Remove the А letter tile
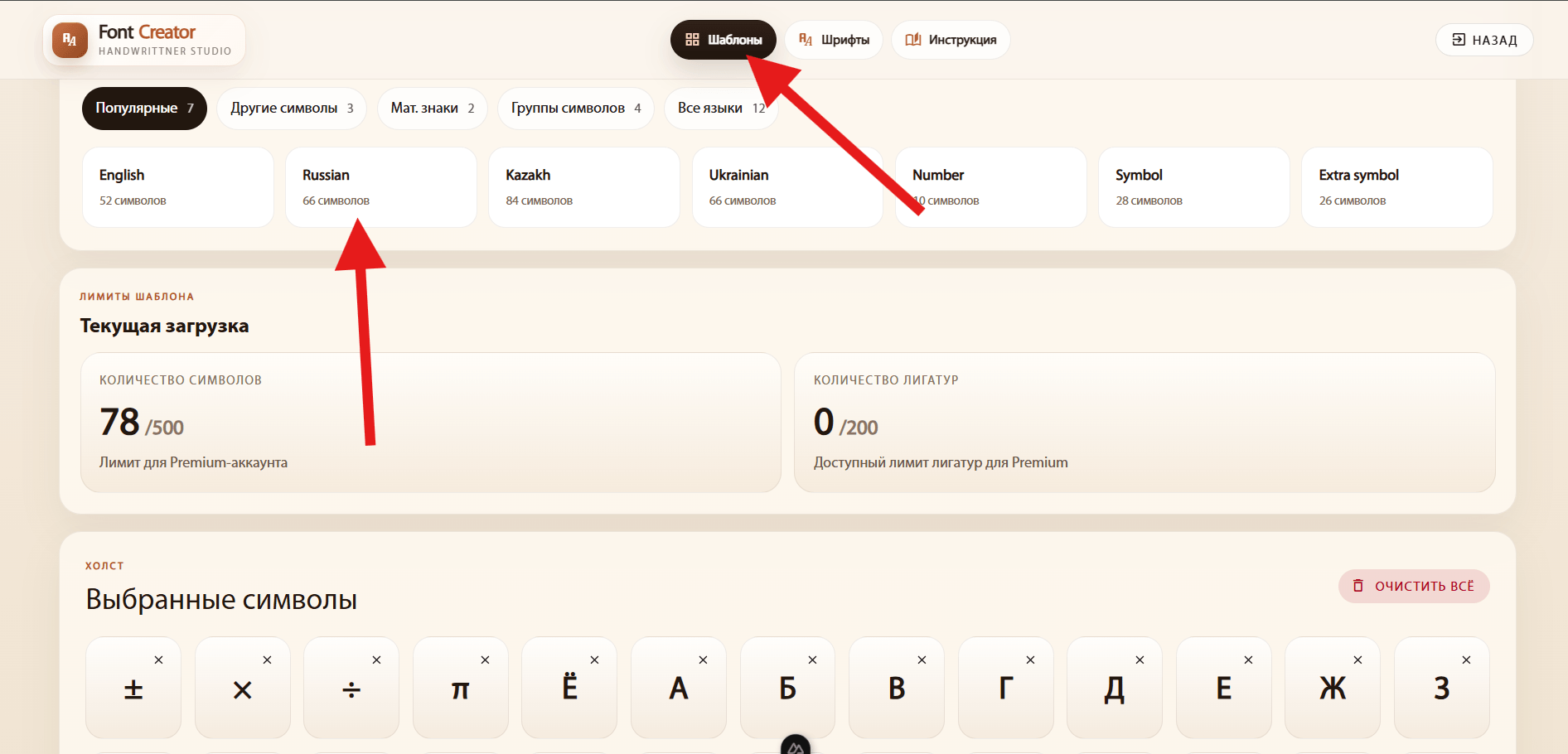The width and height of the screenshot is (1568, 754). point(703,660)
